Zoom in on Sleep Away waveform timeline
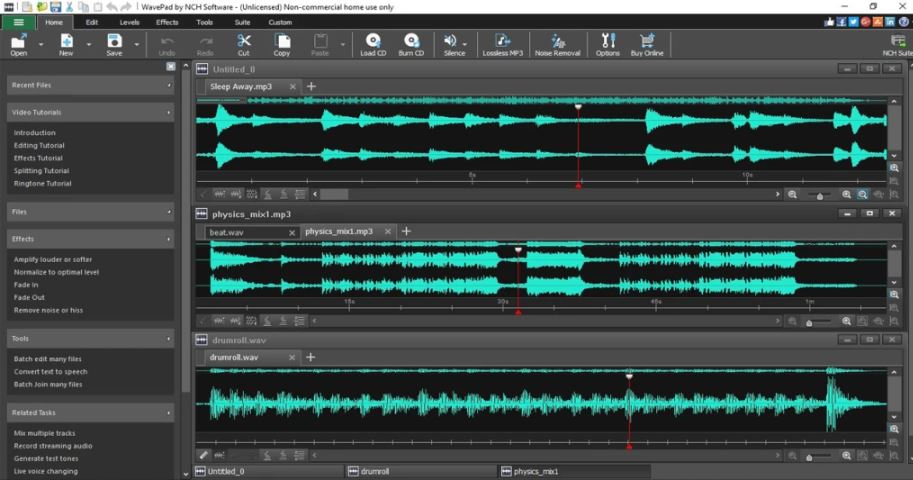Viewport: 913px width, 480px height. (x=846, y=195)
